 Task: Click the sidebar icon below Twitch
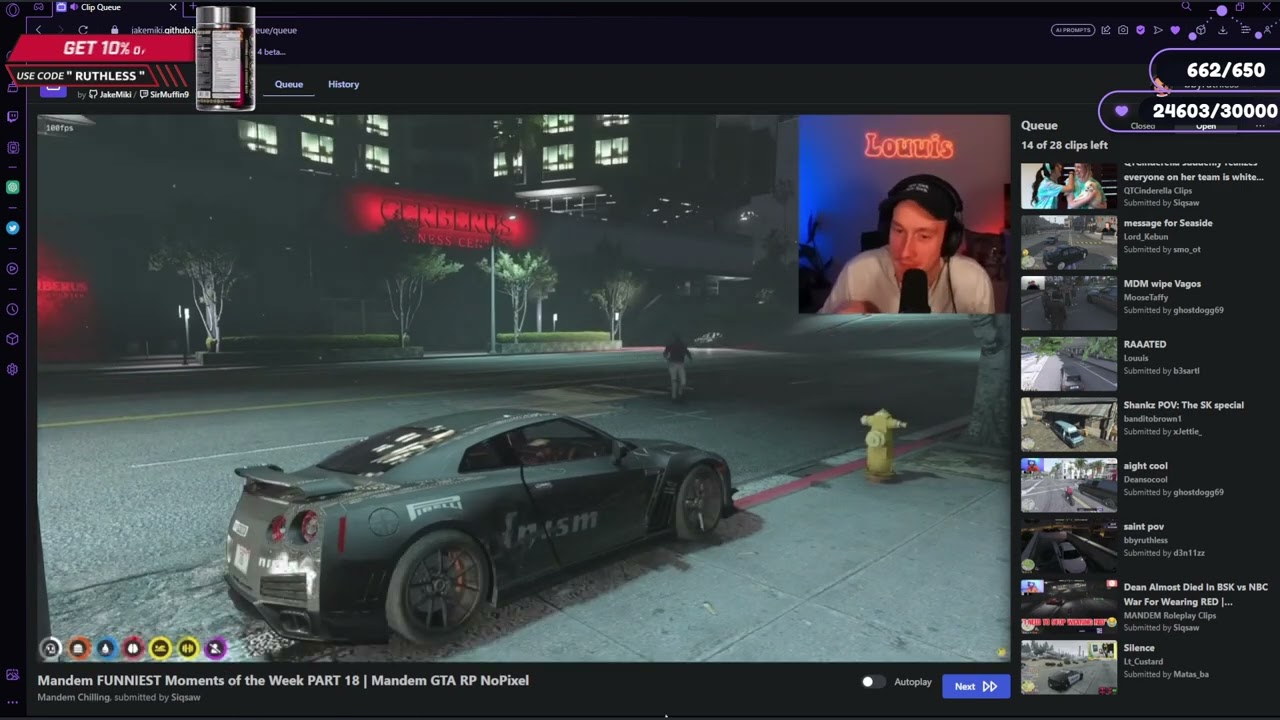coord(12,147)
